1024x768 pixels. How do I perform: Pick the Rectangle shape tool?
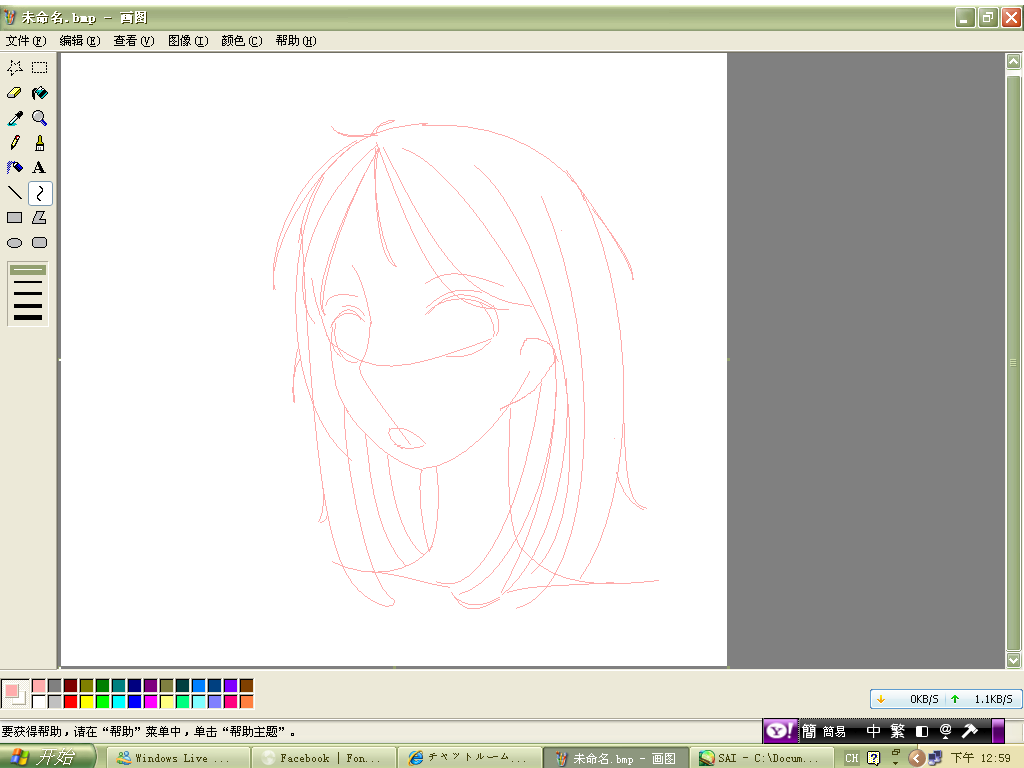[14, 217]
